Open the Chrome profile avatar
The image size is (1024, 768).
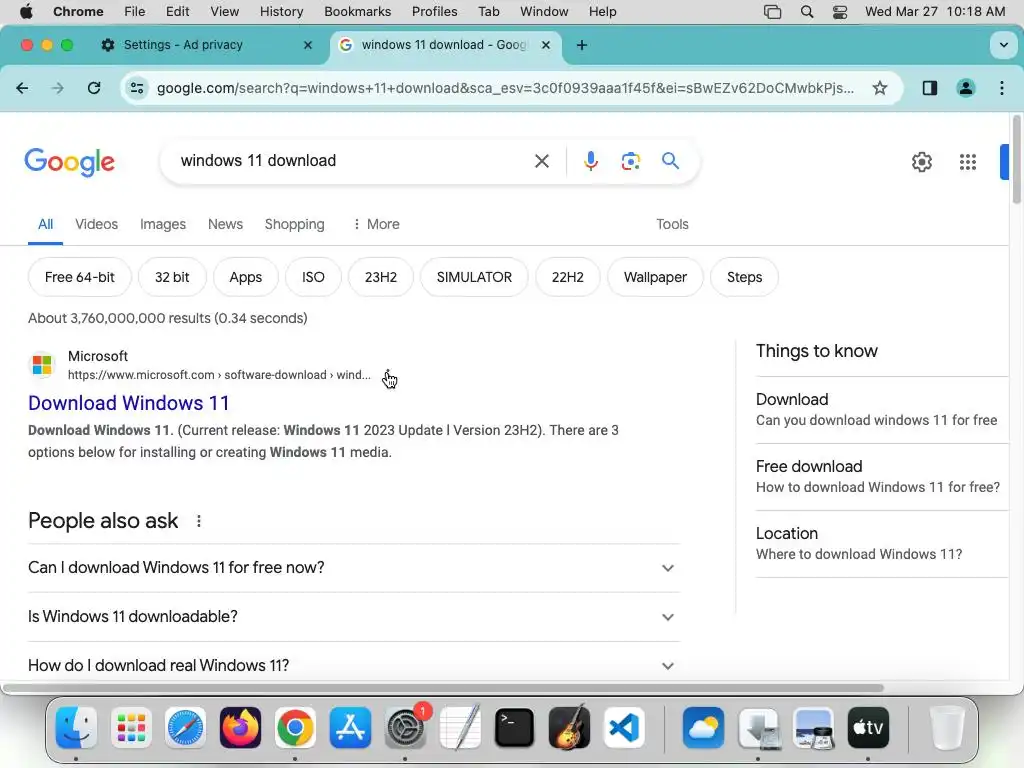click(966, 88)
